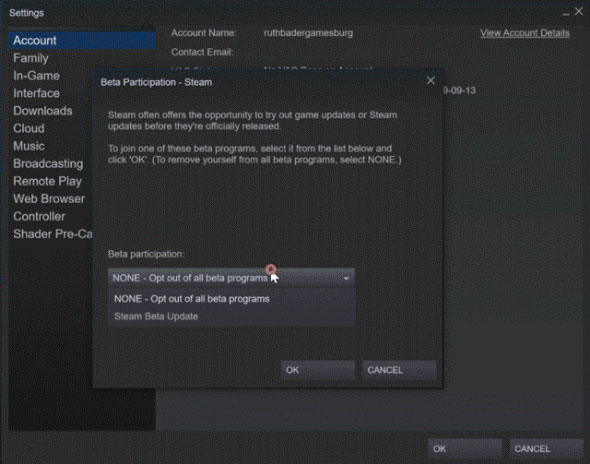590x464 pixels.
Task: Click the Beta participation: label
Action: point(146,254)
